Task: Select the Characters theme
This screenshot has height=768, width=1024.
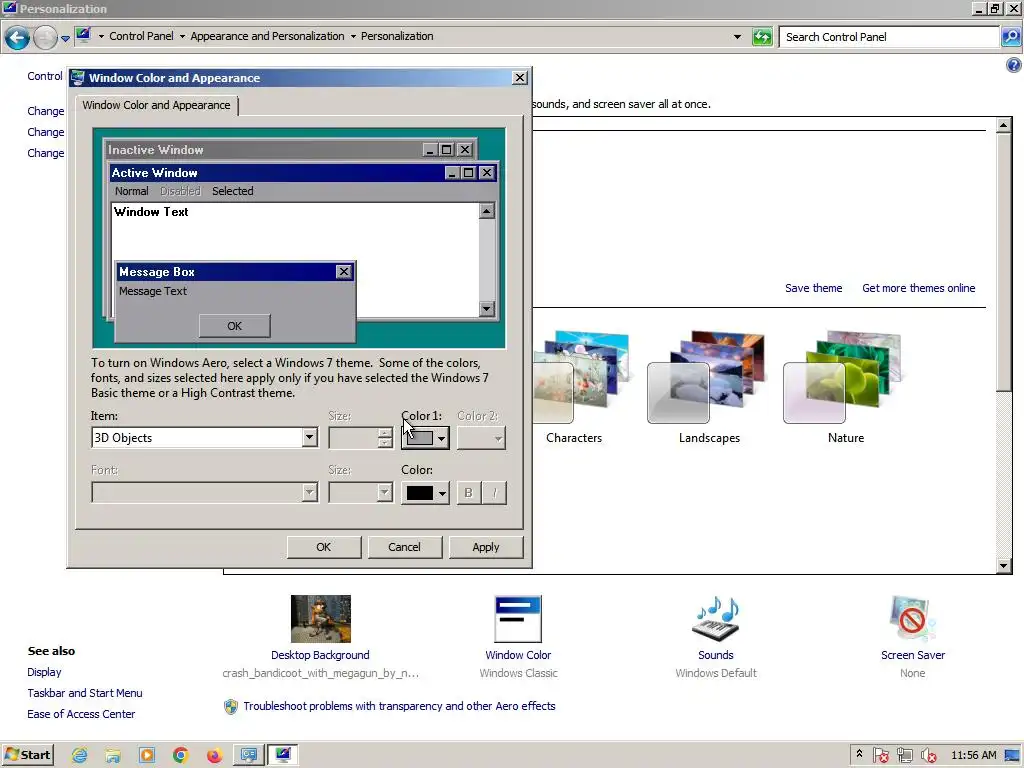Action: 574,387
